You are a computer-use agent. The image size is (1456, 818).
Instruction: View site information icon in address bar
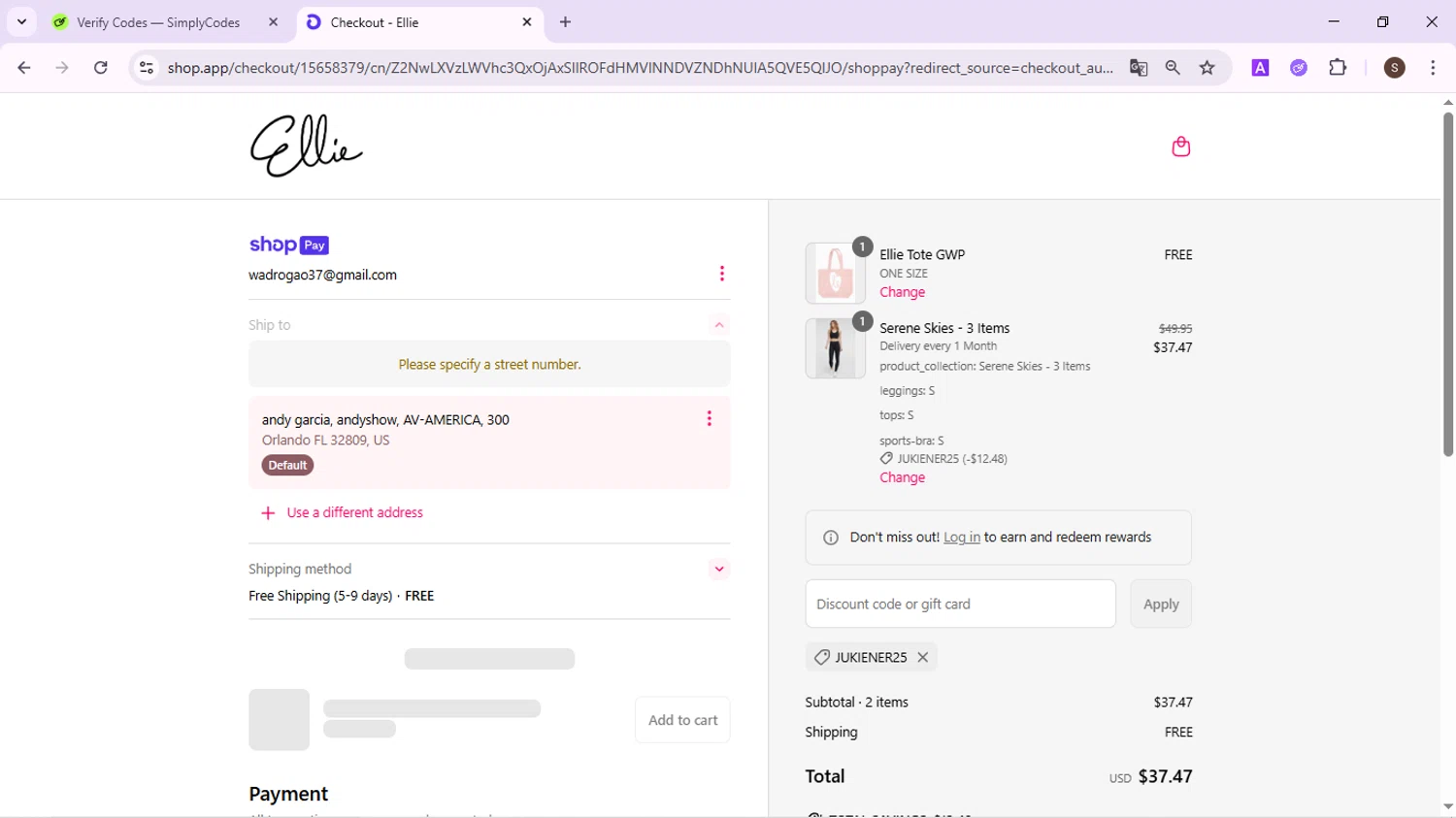coord(146,68)
